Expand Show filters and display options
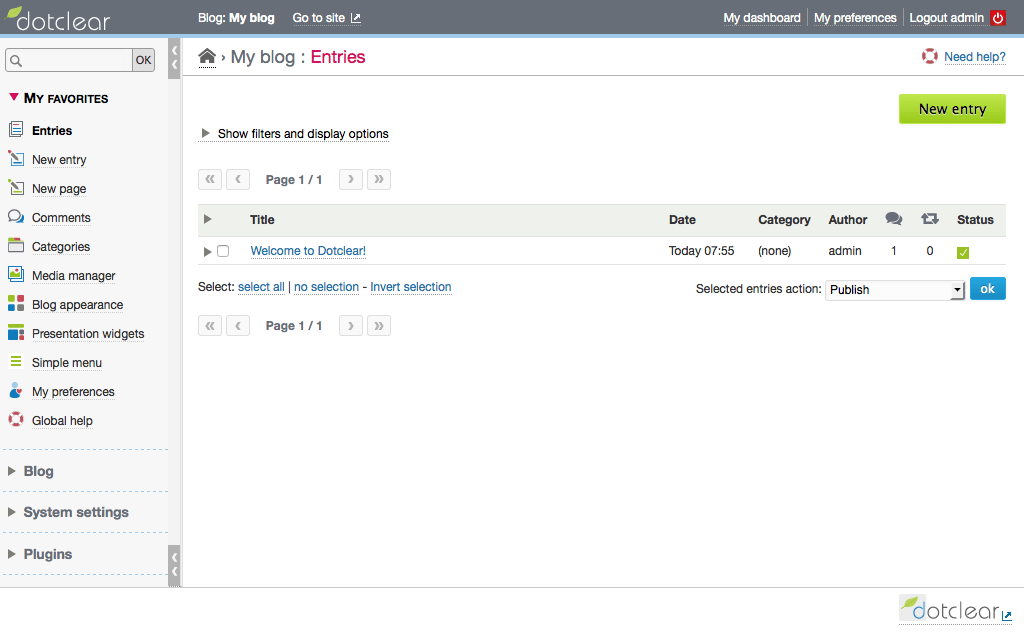The image size is (1024, 640). pos(294,134)
